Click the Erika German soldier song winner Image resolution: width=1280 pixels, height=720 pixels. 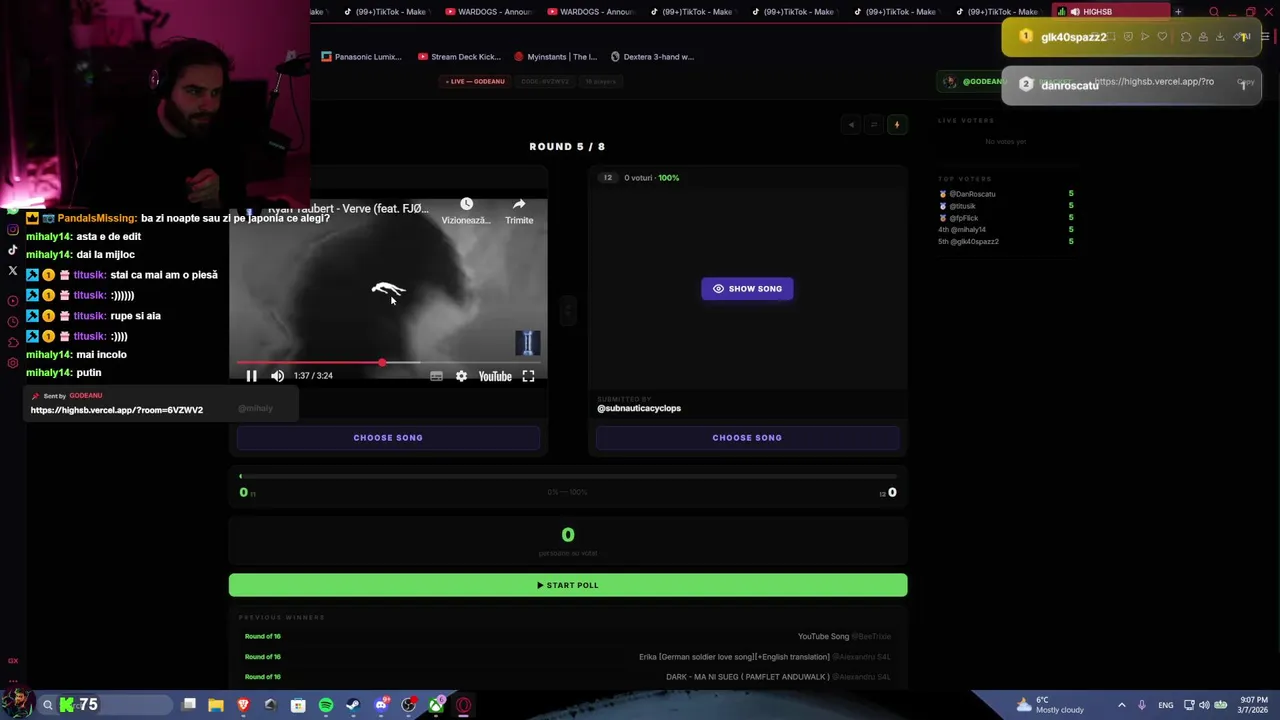(734, 657)
